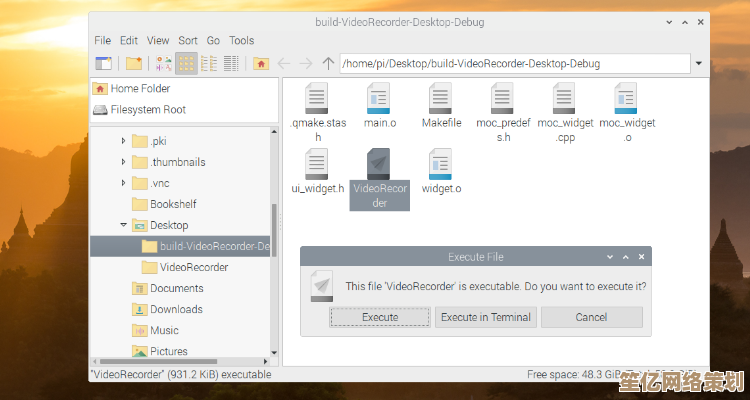Navigate up to the parent folder

coord(328,63)
